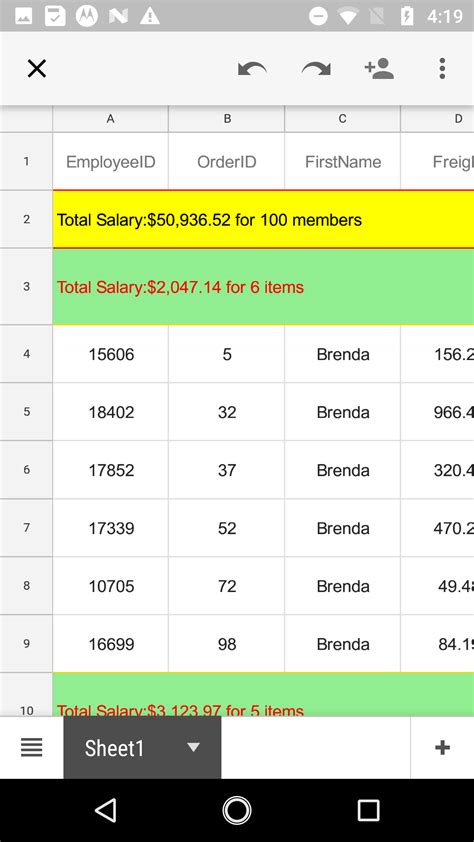
Task: Expand the Sheet1 tab dropdown arrow
Action: pos(193,747)
